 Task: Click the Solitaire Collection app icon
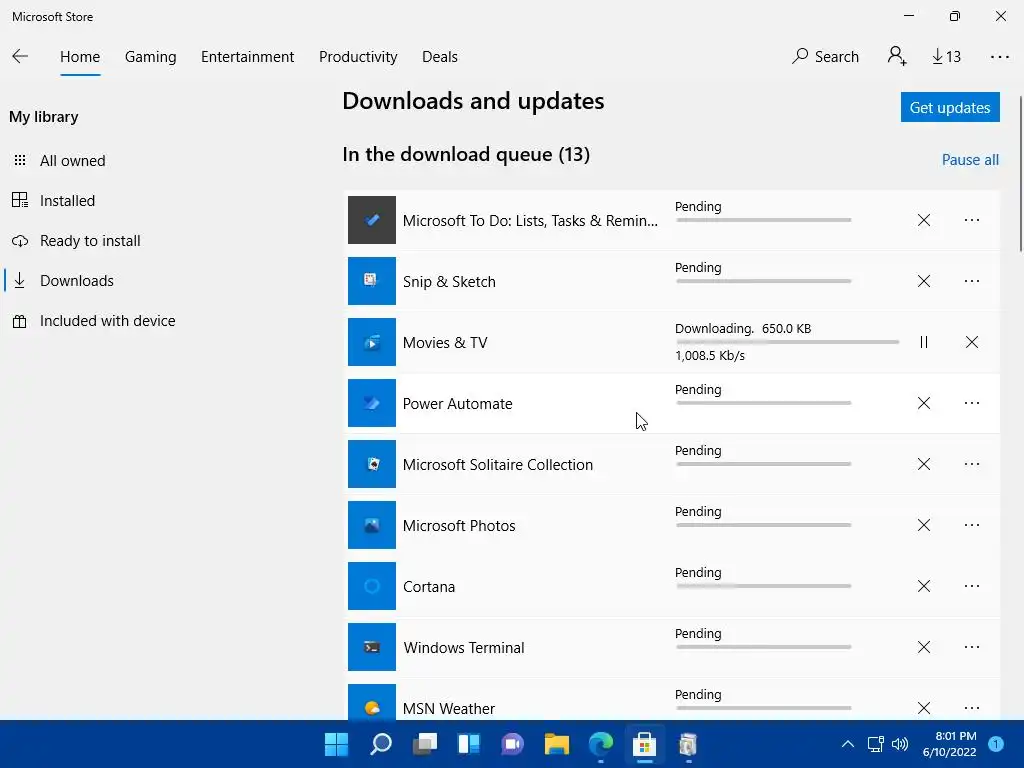[x=372, y=464]
